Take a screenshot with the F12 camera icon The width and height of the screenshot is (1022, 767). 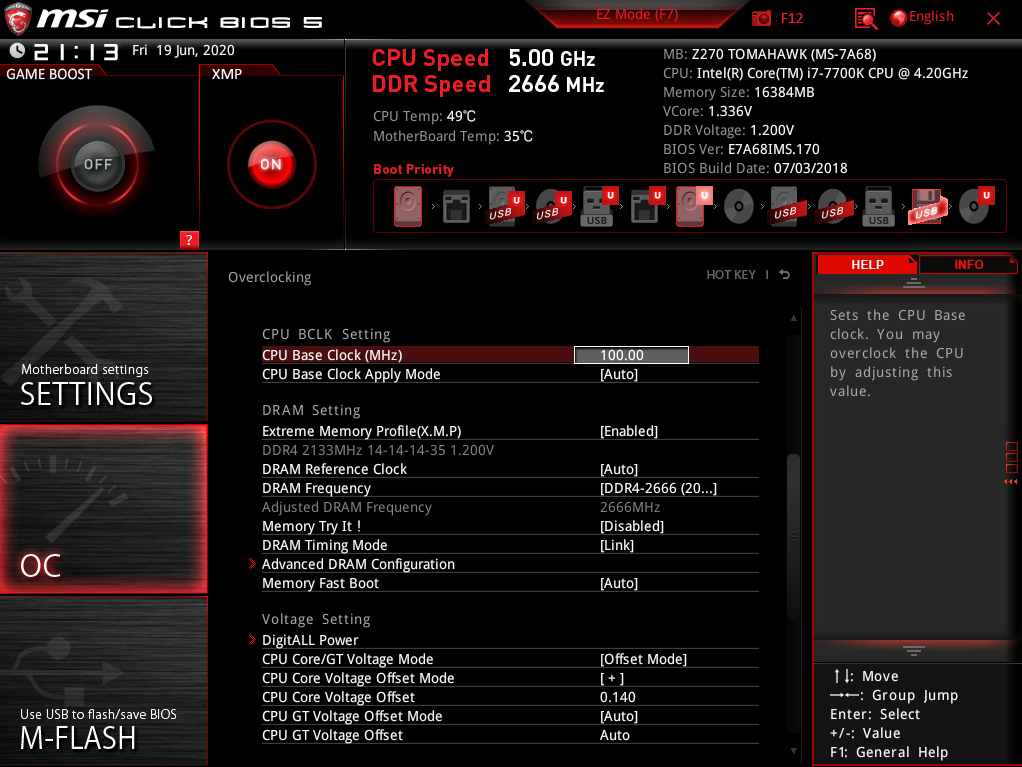761,18
